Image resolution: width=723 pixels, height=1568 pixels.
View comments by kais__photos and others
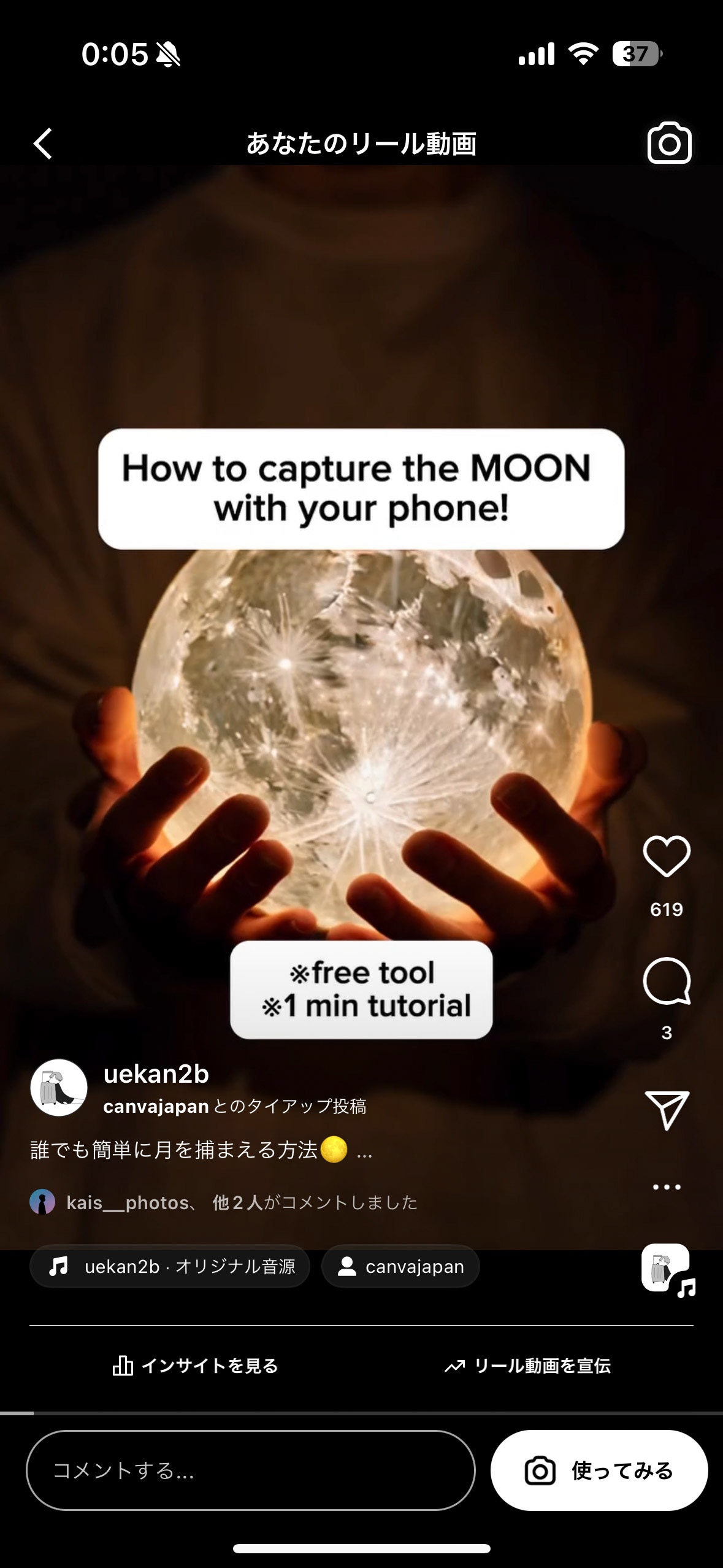(224, 1202)
